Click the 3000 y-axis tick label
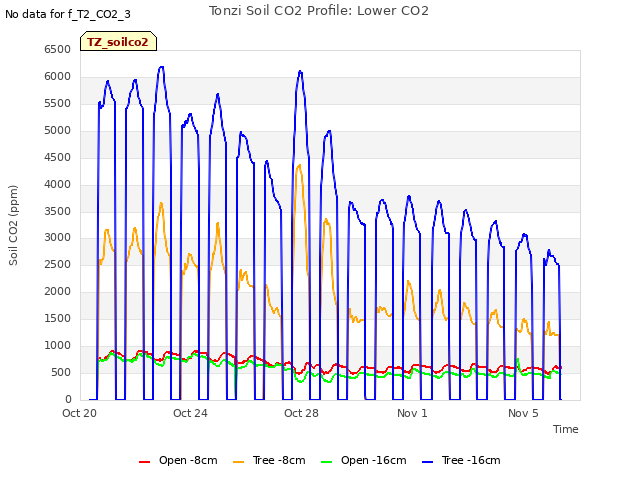The width and height of the screenshot is (640, 480). pyautogui.click(x=58, y=238)
